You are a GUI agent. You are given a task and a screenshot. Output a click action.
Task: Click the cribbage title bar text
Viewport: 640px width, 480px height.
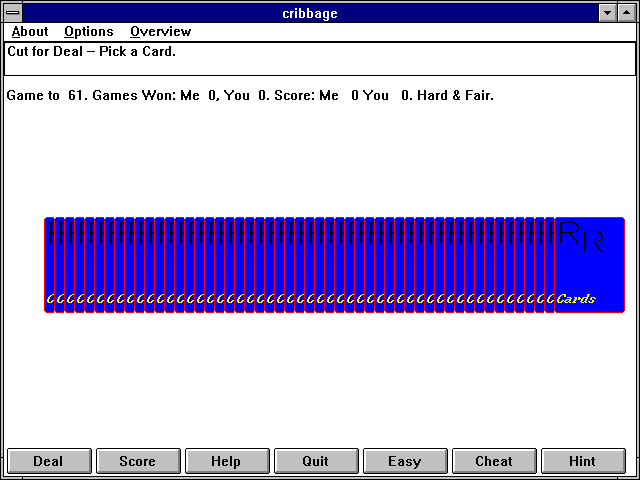click(310, 13)
